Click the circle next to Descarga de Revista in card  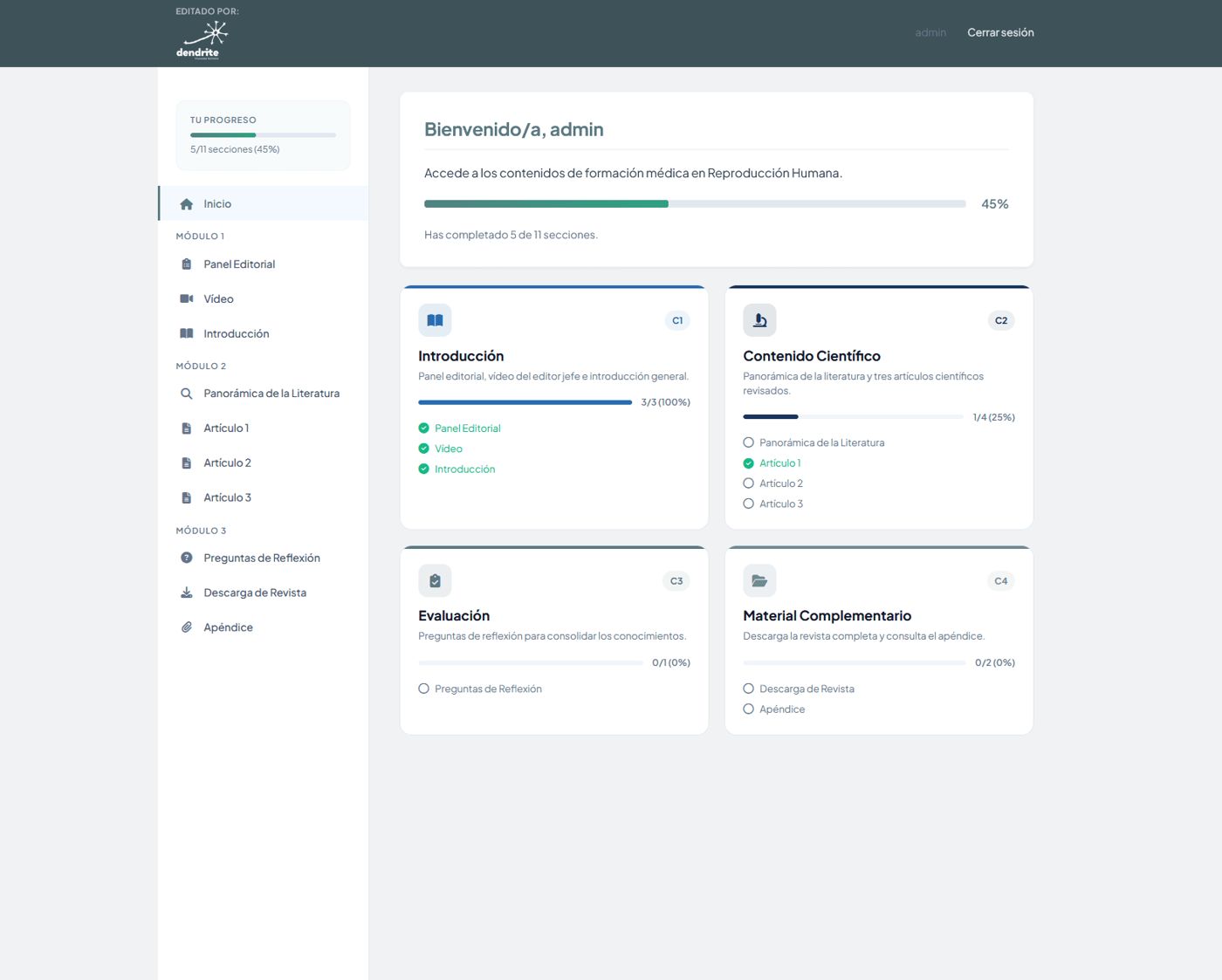[x=748, y=689]
